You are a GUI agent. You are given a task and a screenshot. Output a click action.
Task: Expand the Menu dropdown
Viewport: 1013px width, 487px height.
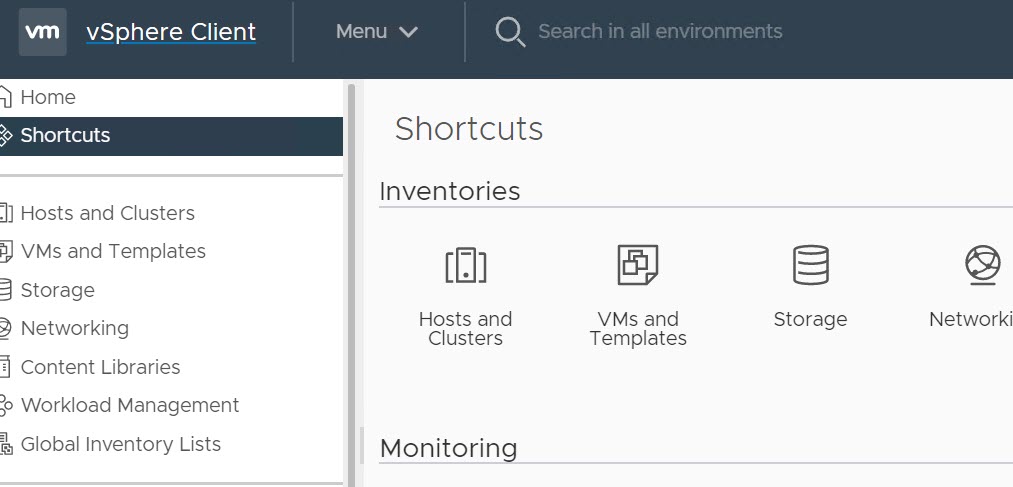[x=376, y=32]
